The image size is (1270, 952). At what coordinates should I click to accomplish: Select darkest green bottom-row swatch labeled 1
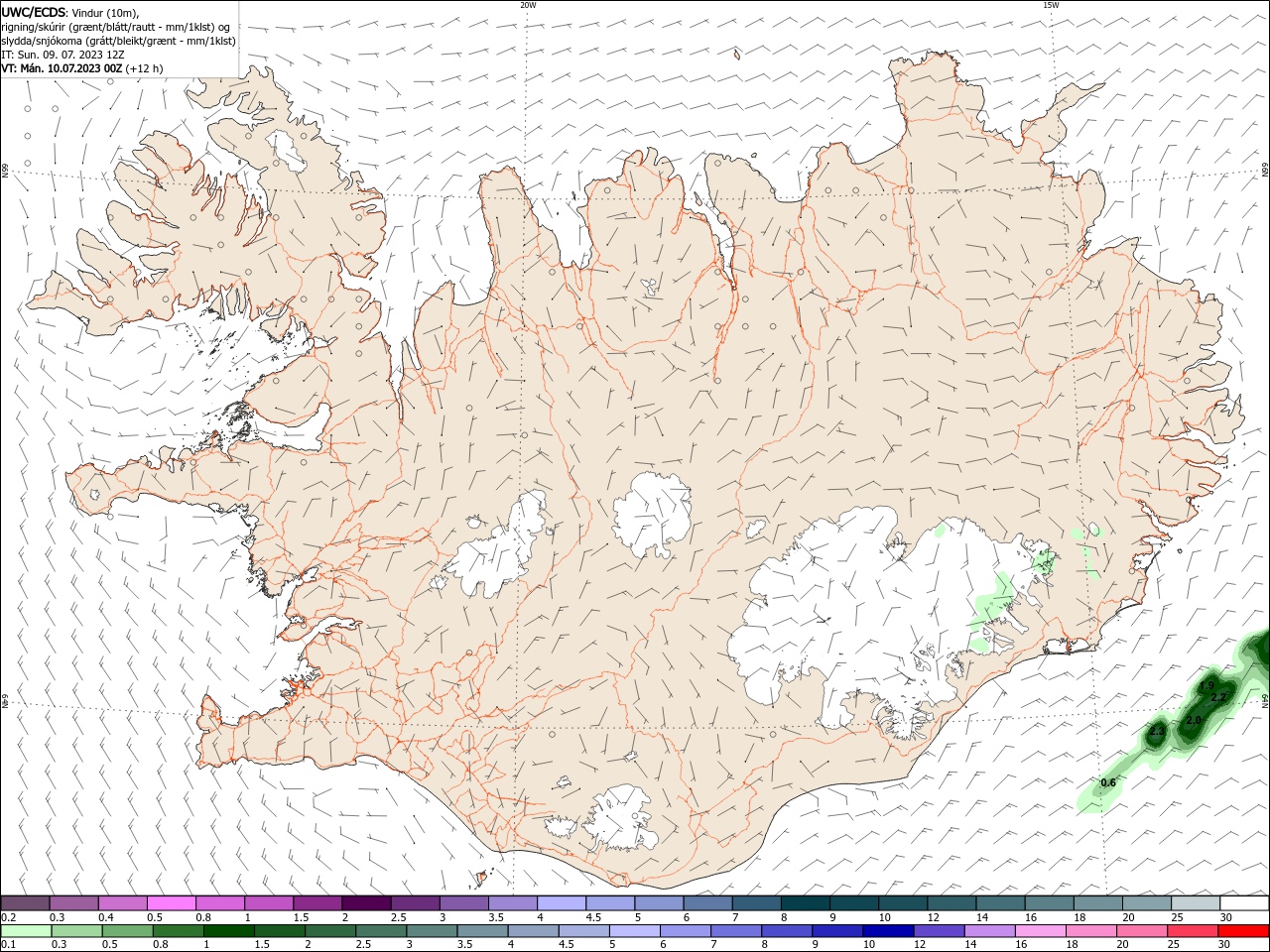[229, 931]
